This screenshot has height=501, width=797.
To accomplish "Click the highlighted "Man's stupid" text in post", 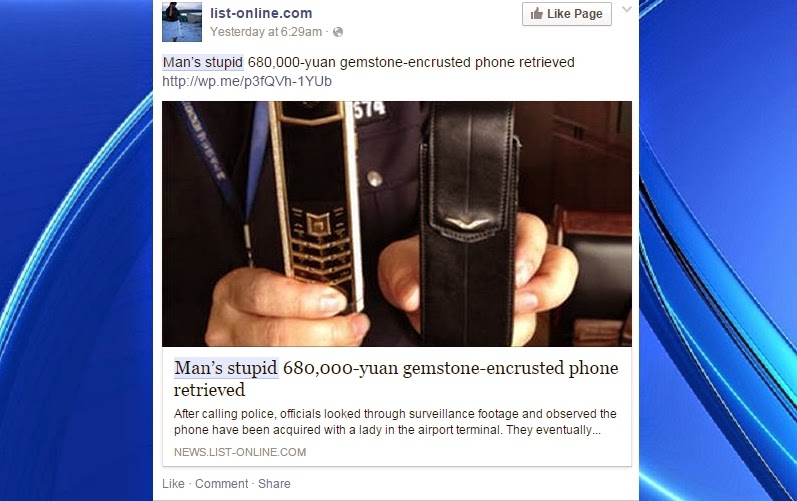I will point(203,62).
